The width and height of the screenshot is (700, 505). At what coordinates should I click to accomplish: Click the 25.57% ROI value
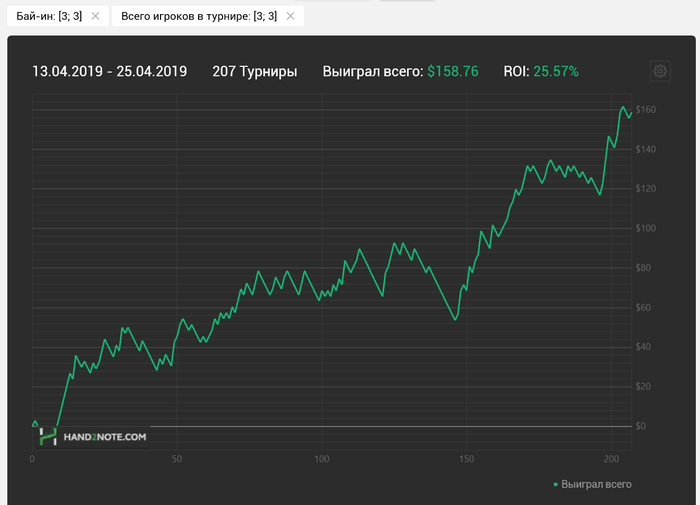tap(556, 71)
